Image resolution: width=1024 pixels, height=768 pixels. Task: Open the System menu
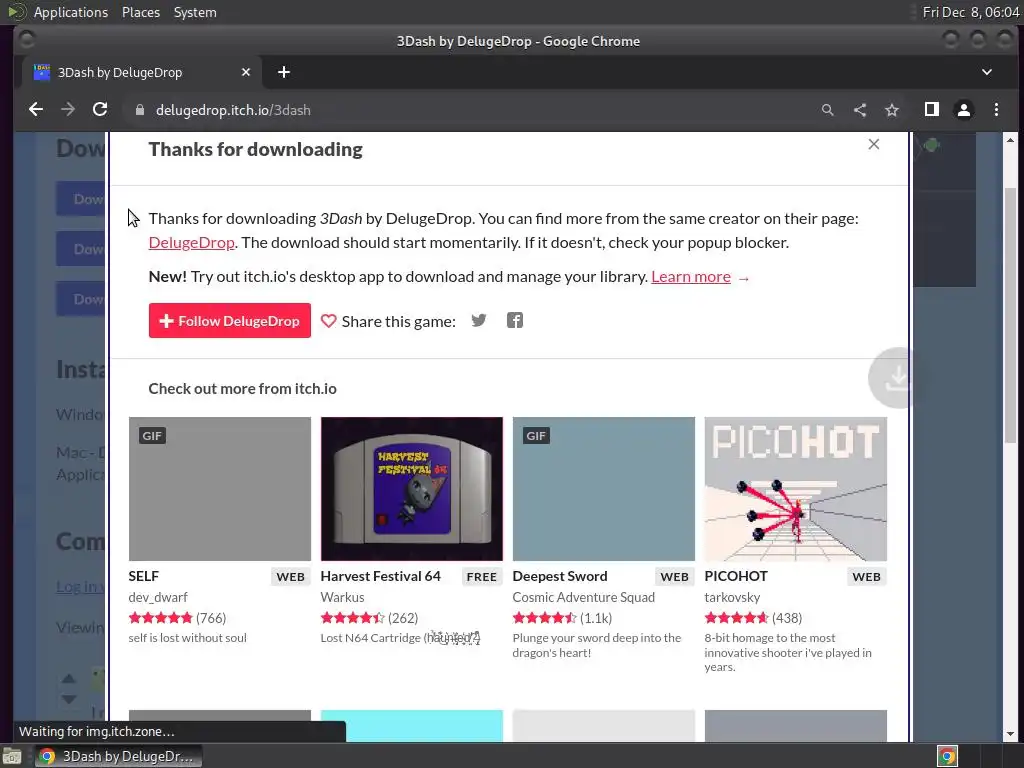click(x=195, y=12)
